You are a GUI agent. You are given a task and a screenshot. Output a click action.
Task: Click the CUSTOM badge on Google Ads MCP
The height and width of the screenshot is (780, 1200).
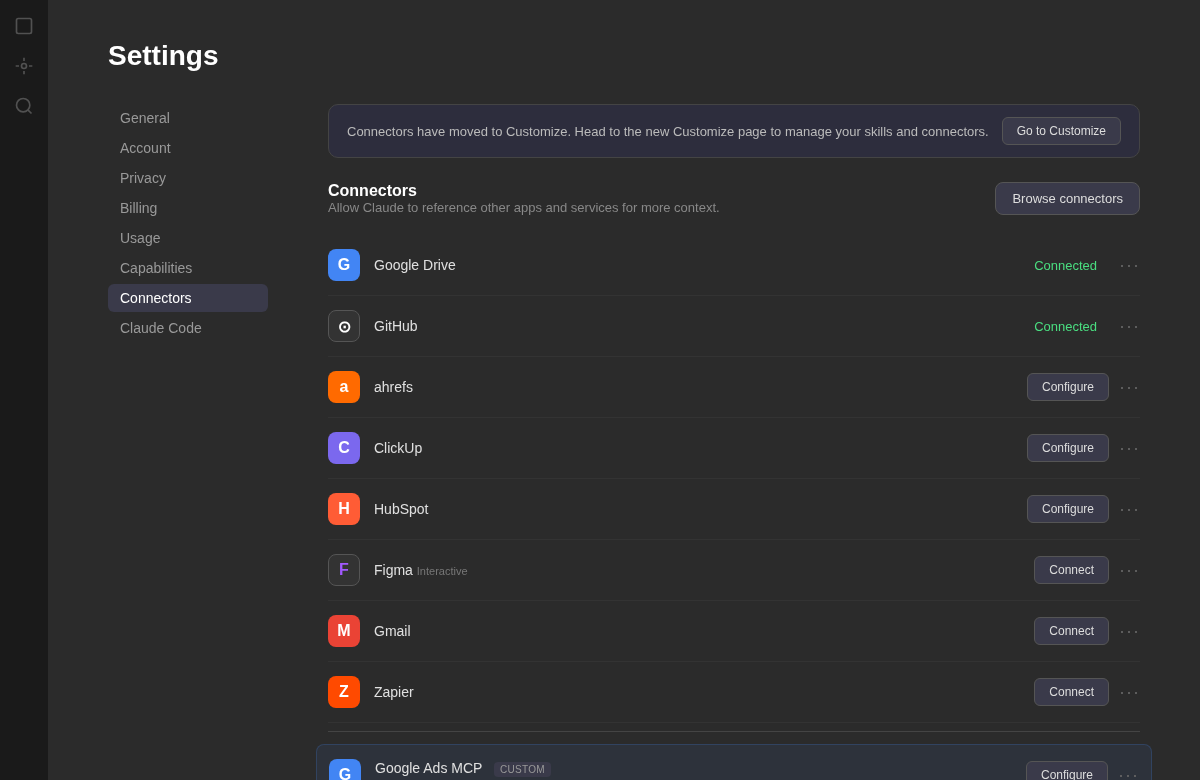click(x=522, y=769)
